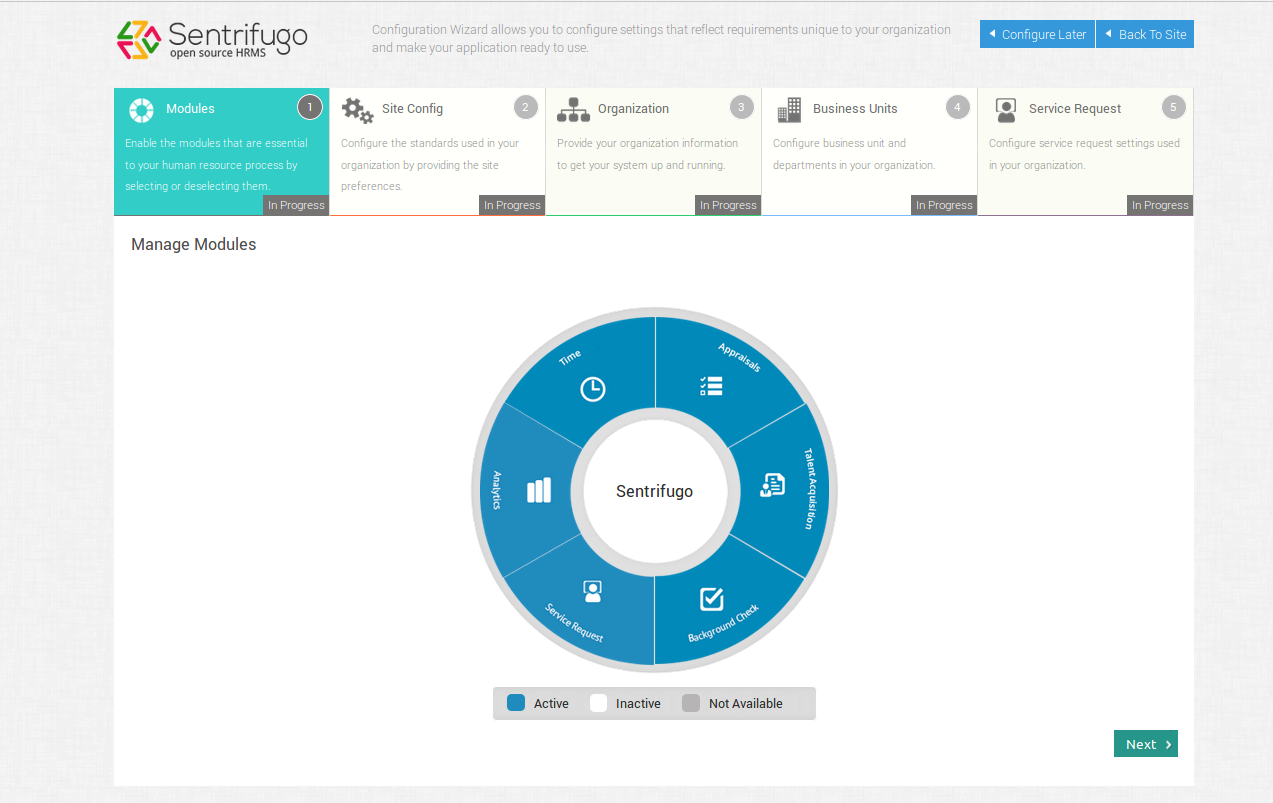The image size is (1273, 803).
Task: Open the Modules wizard step
Action: [190, 109]
